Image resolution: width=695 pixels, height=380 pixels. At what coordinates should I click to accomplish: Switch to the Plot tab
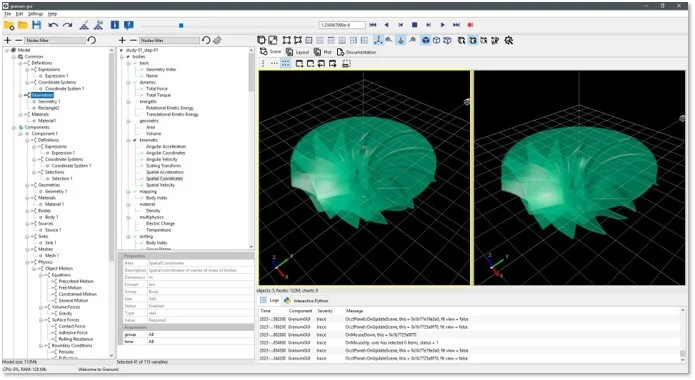coord(323,52)
